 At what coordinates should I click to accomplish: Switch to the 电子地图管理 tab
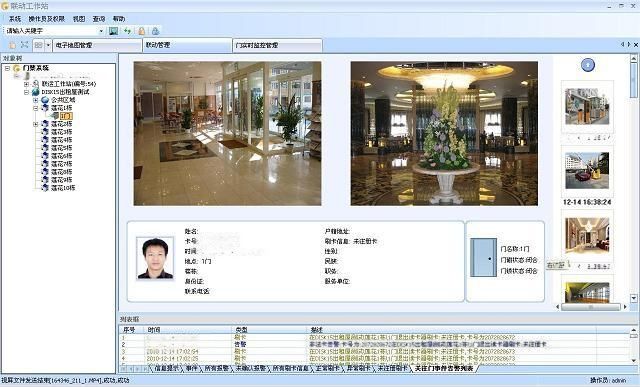97,45
